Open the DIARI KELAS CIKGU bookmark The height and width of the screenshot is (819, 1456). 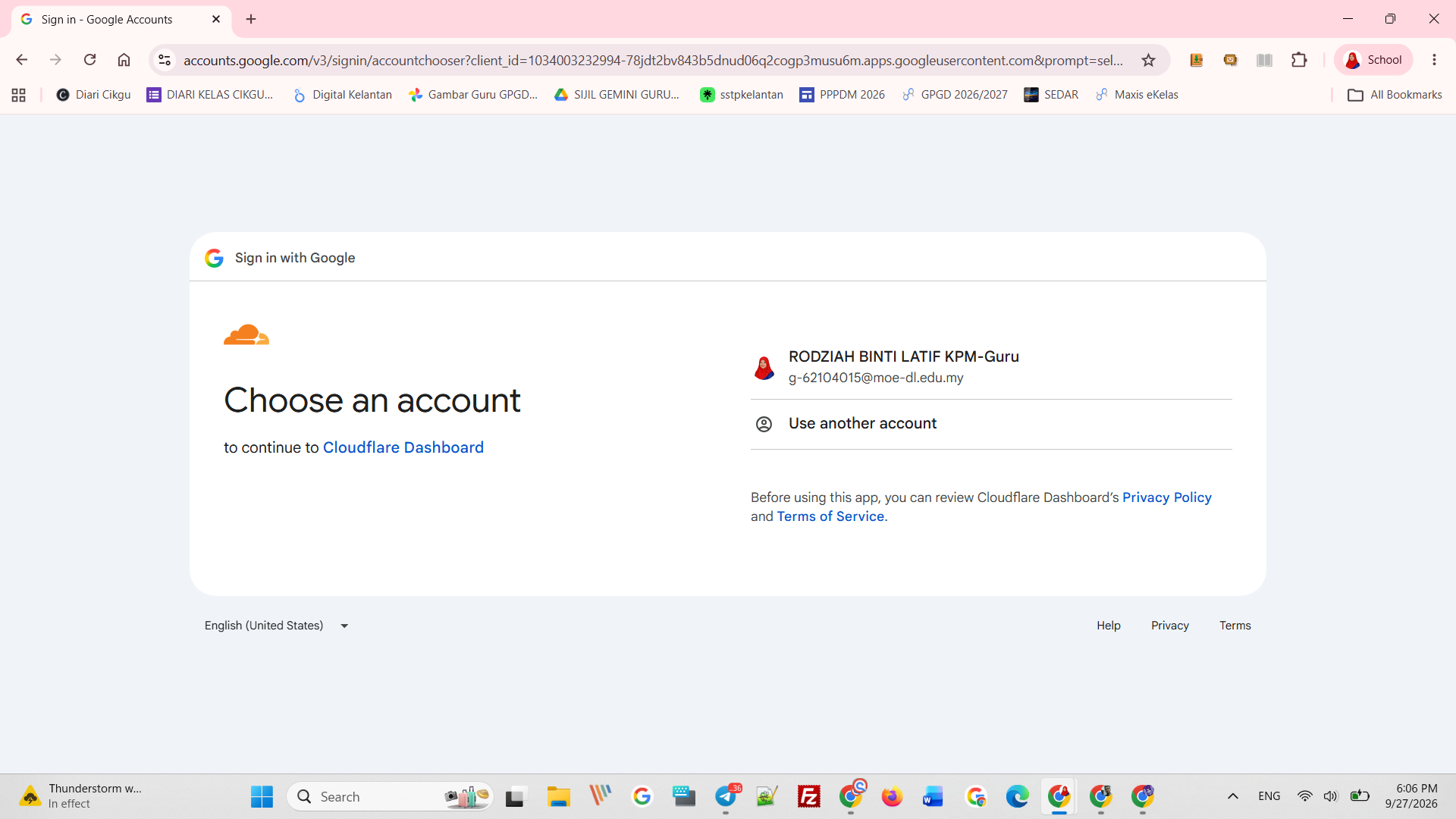point(210,95)
